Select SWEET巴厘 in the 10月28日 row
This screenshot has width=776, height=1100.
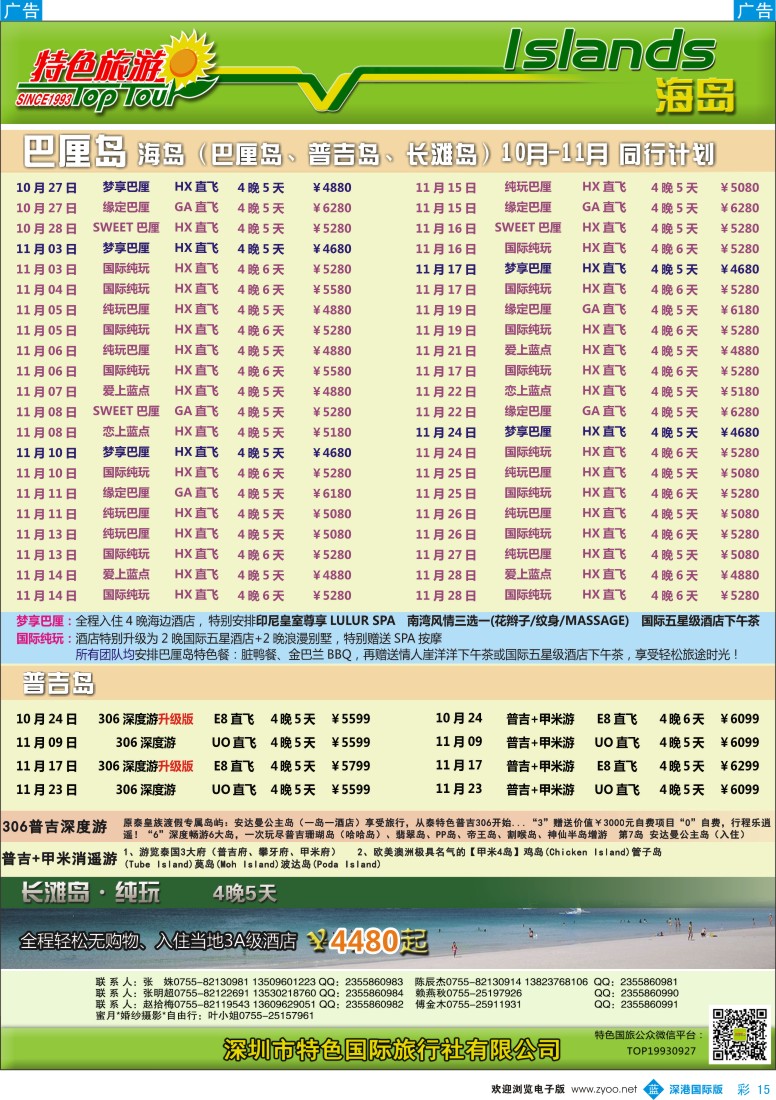click(126, 228)
